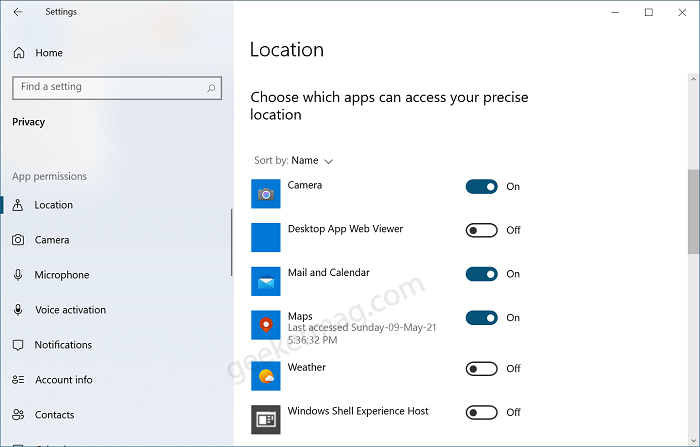Click the Desktop App Web Viewer icon
Image resolution: width=700 pixels, height=447 pixels.
tap(266, 238)
